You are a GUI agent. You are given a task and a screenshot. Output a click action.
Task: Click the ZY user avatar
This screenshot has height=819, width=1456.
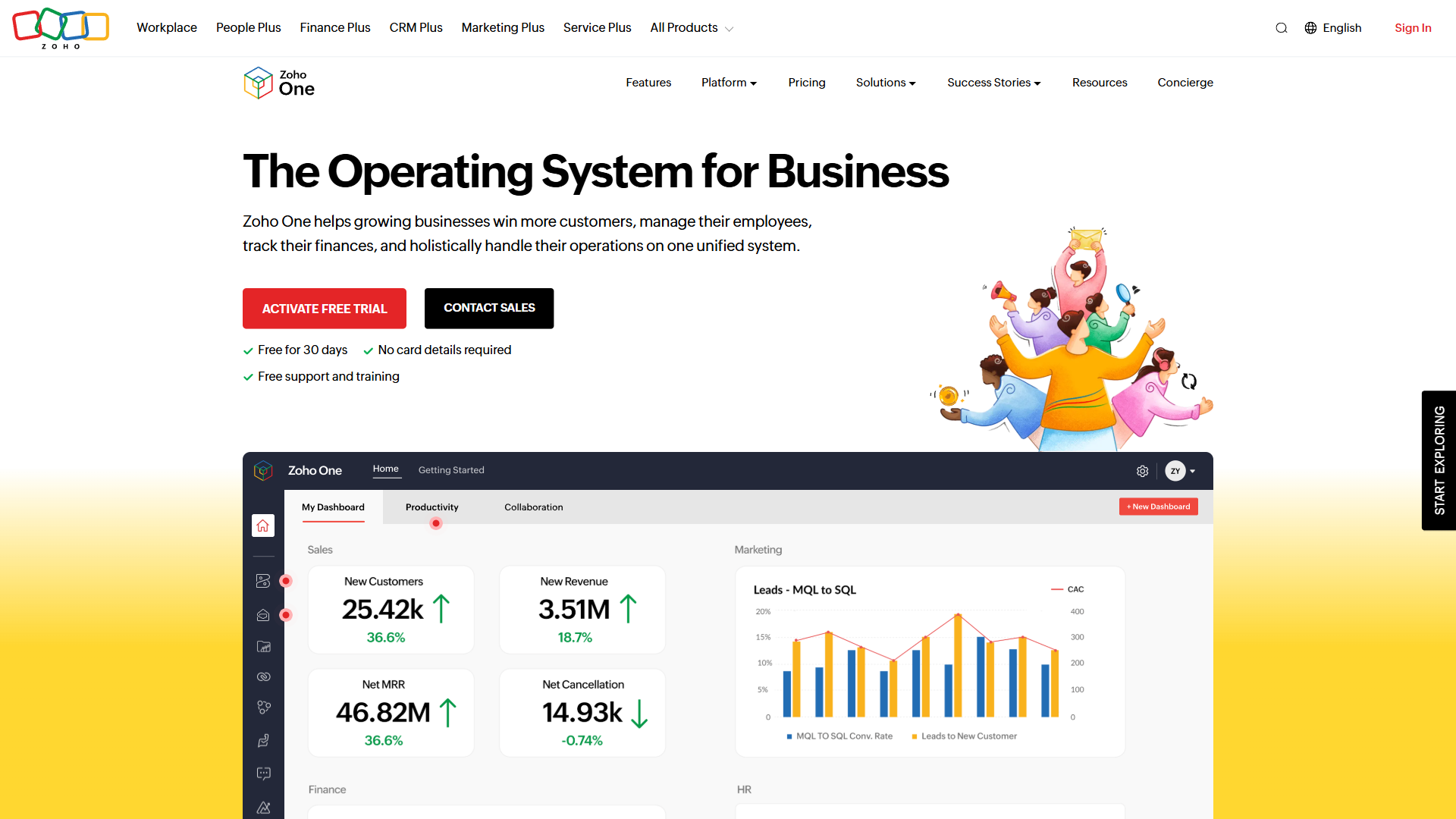point(1175,471)
